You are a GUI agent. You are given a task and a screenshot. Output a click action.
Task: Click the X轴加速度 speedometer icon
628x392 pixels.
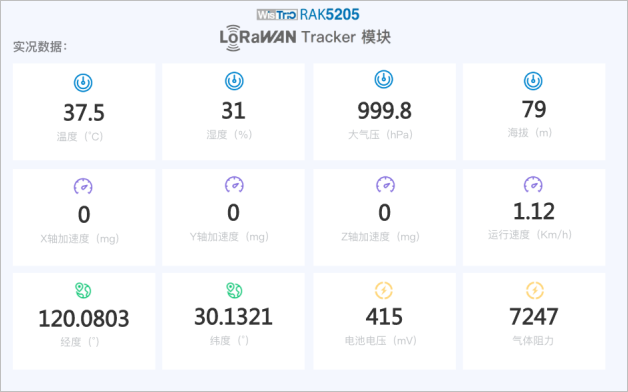click(83, 186)
